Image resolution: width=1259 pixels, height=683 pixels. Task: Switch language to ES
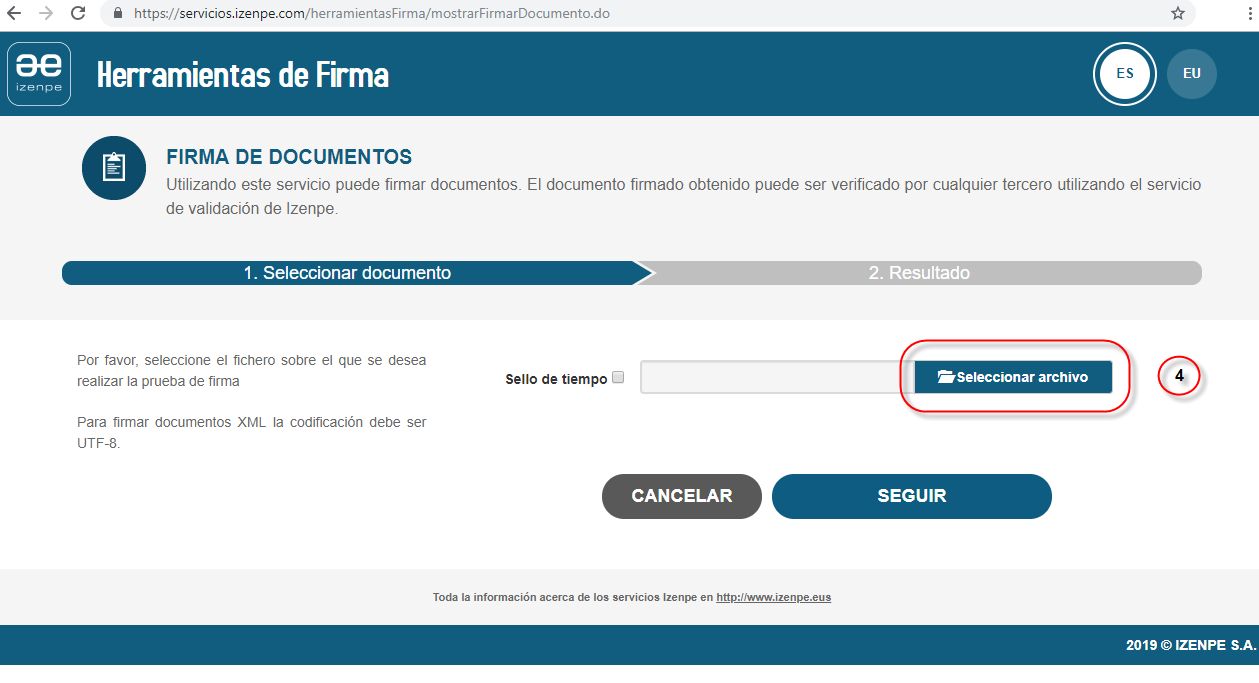(1125, 74)
